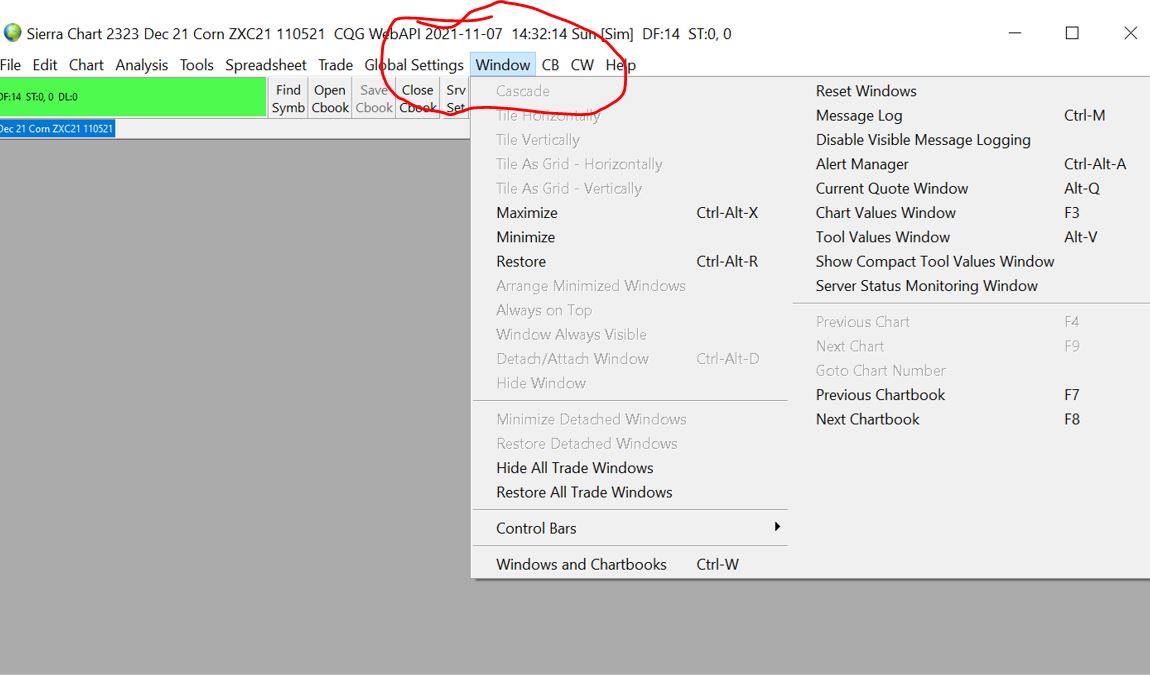Minimize the Sierra Chart window
This screenshot has height=676, width=1150.
click(1014, 33)
